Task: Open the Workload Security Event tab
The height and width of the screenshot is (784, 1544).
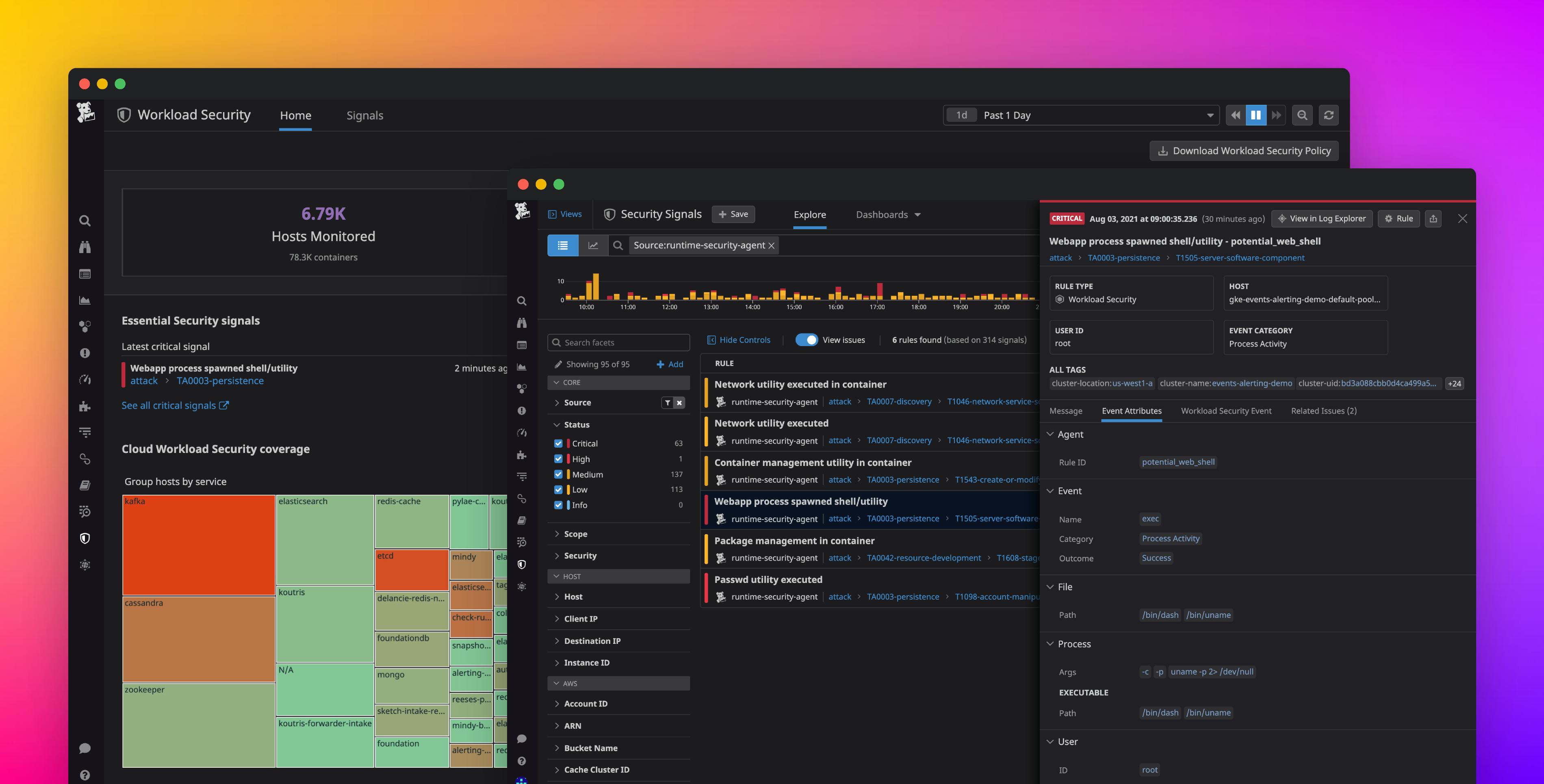Action: tap(1226, 411)
